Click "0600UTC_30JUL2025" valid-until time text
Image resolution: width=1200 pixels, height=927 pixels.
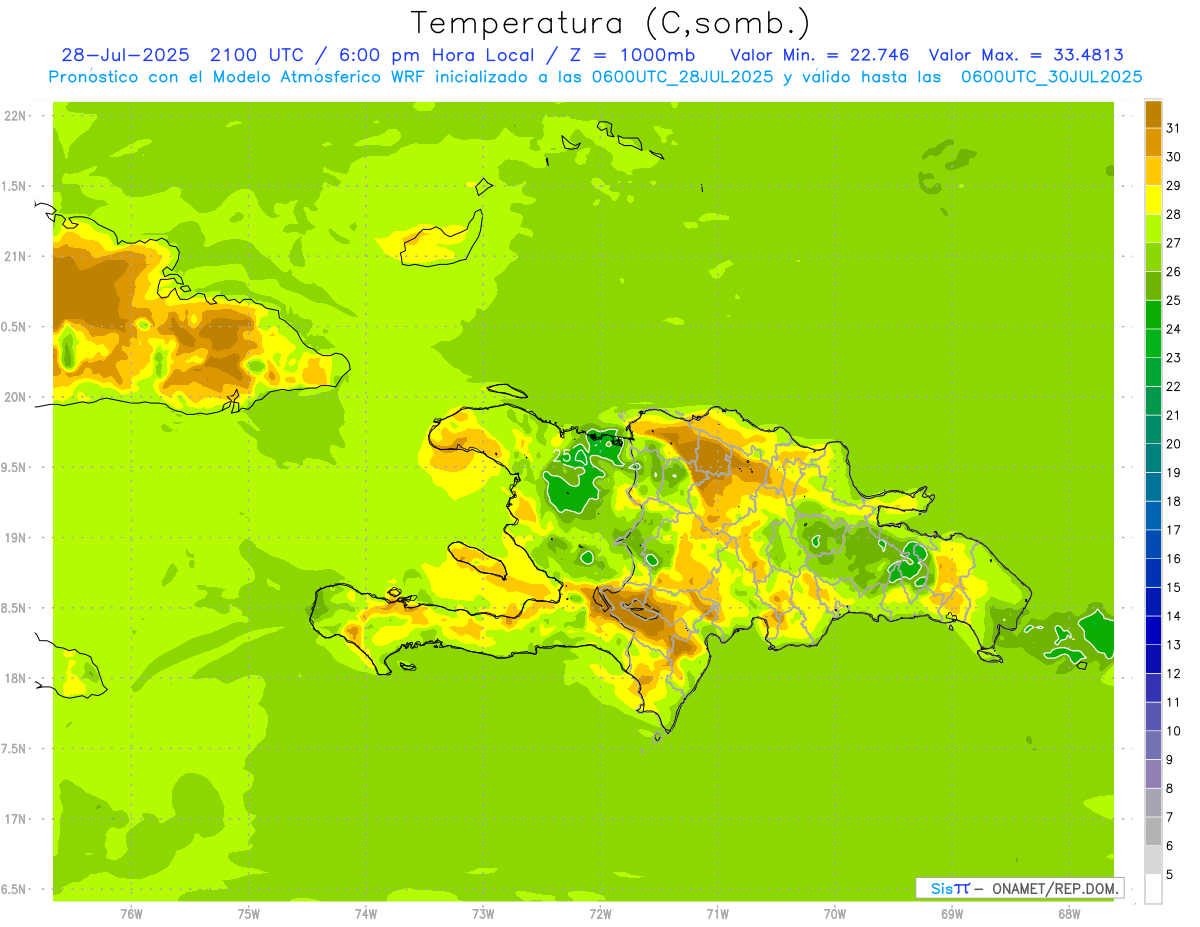pos(1051,77)
